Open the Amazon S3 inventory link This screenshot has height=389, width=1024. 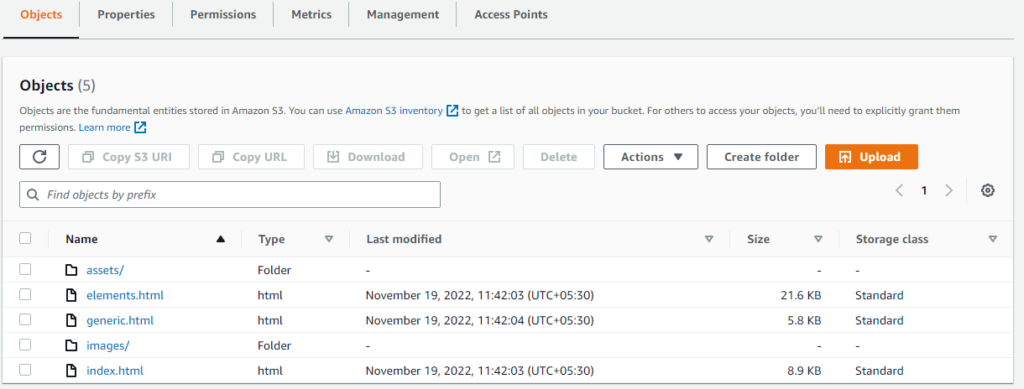[x=394, y=110]
